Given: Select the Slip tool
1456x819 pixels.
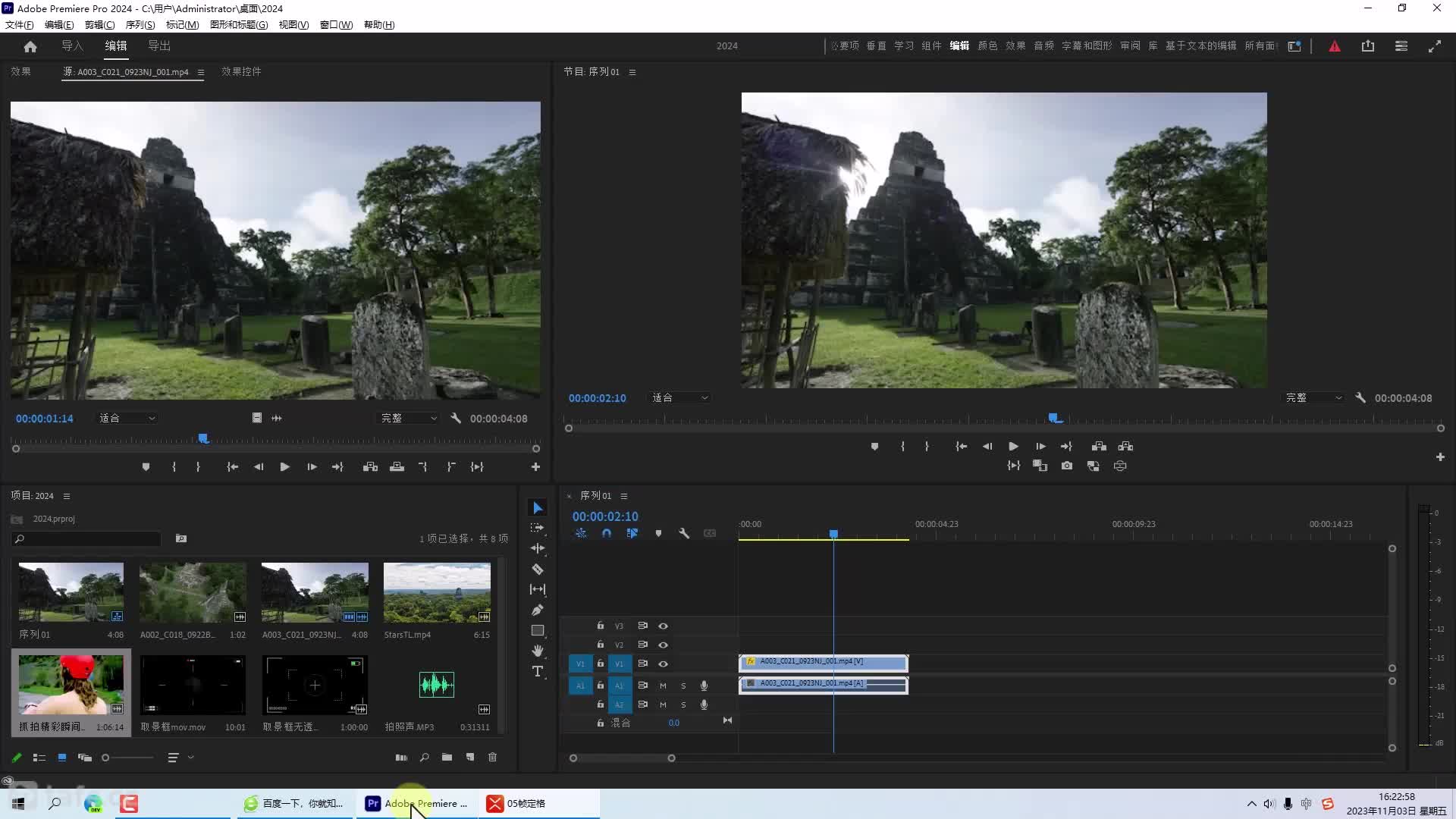Looking at the screenshot, I should [538, 589].
